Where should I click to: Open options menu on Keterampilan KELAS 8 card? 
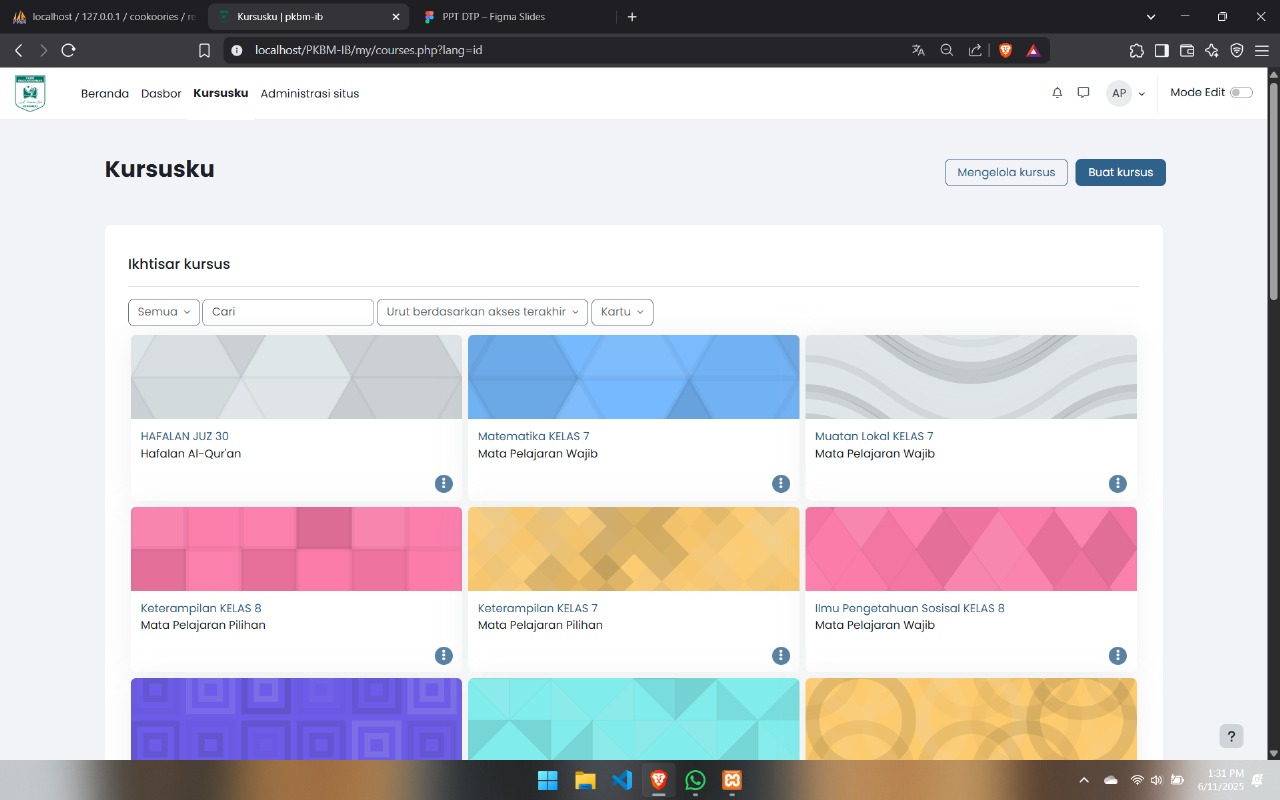pyautogui.click(x=444, y=655)
